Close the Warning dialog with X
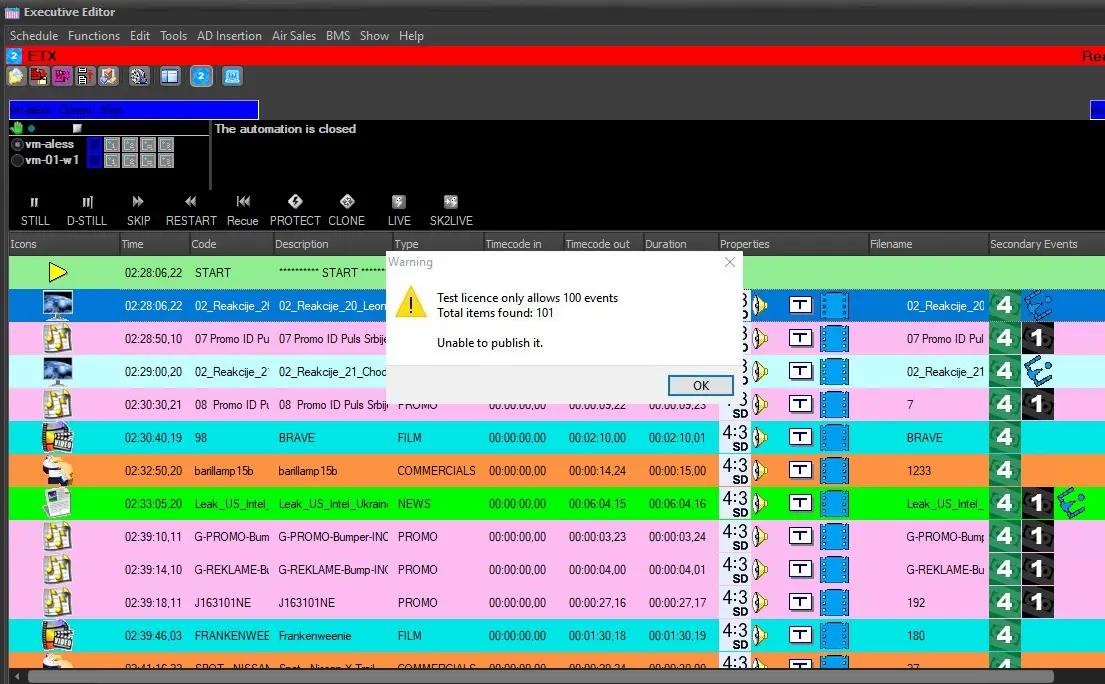Image resolution: width=1105 pixels, height=684 pixels. click(729, 262)
